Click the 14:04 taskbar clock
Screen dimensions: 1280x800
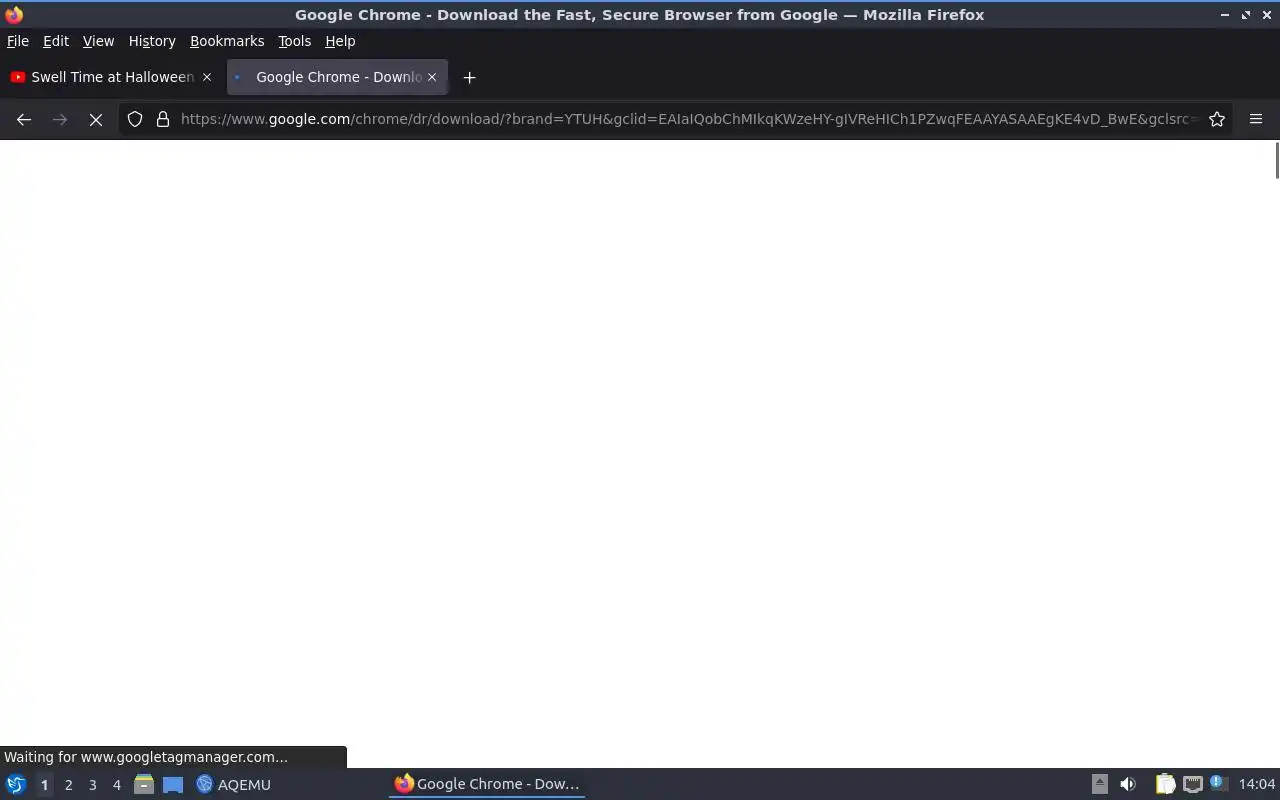pyautogui.click(x=1257, y=784)
